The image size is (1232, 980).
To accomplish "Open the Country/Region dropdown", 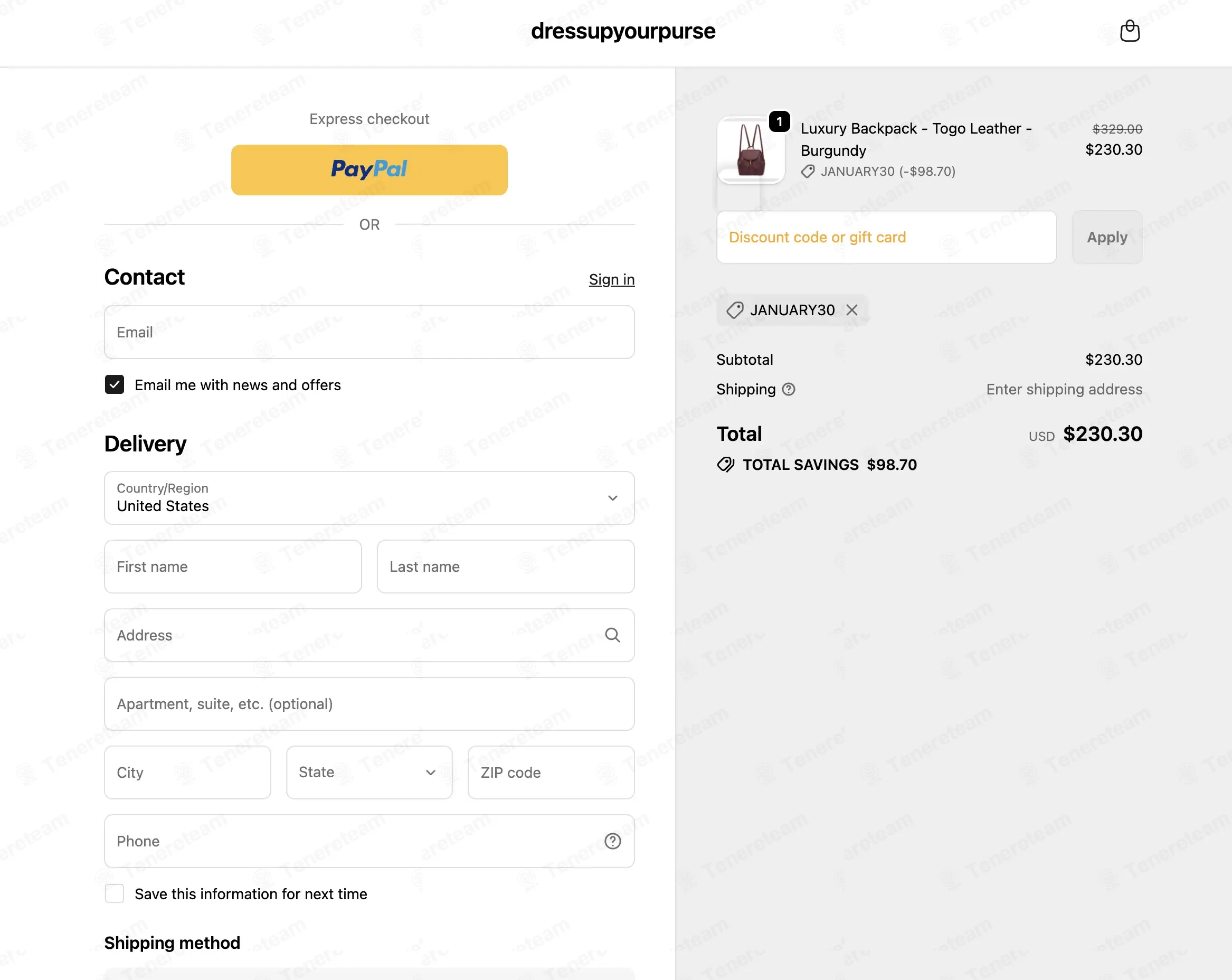I will [369, 498].
